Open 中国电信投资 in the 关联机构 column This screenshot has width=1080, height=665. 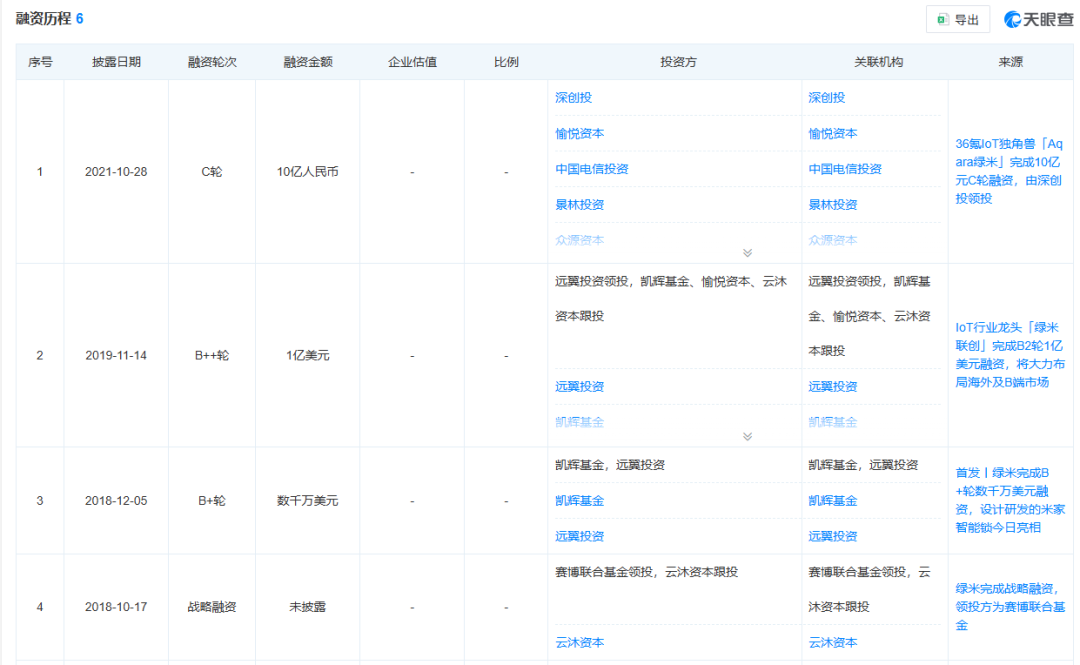click(x=845, y=169)
